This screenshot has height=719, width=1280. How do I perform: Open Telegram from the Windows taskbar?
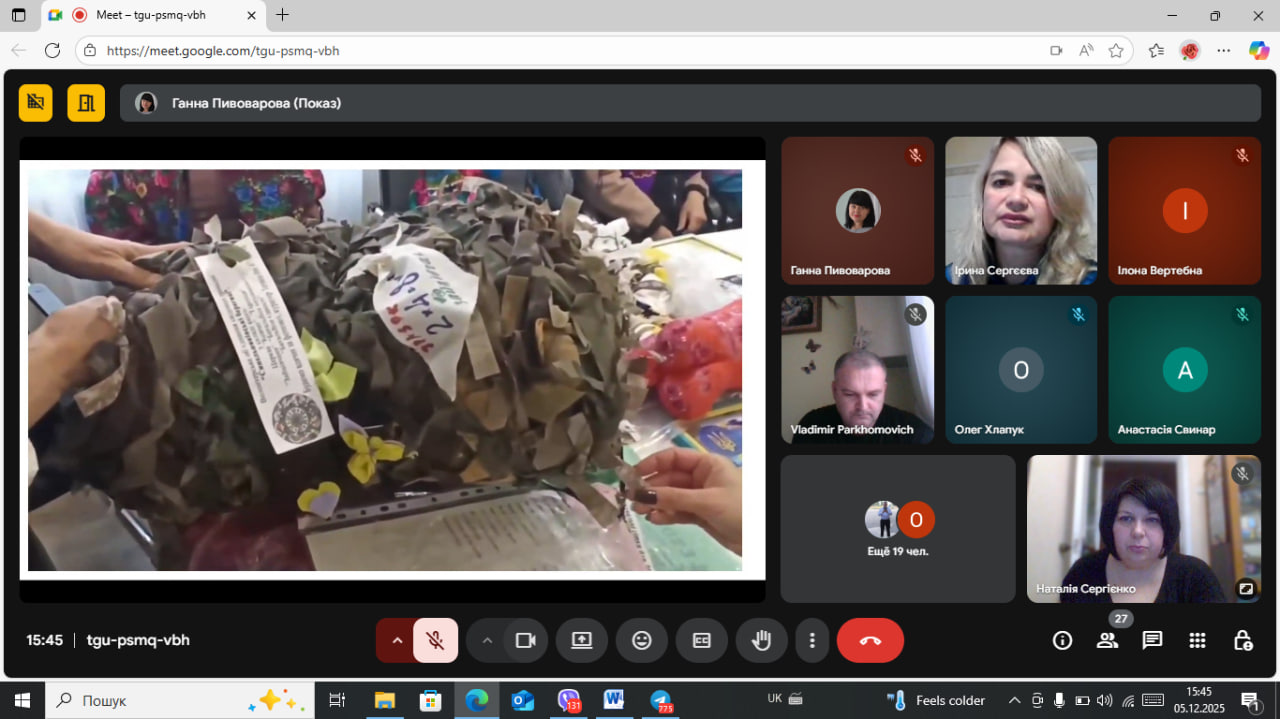(660, 700)
